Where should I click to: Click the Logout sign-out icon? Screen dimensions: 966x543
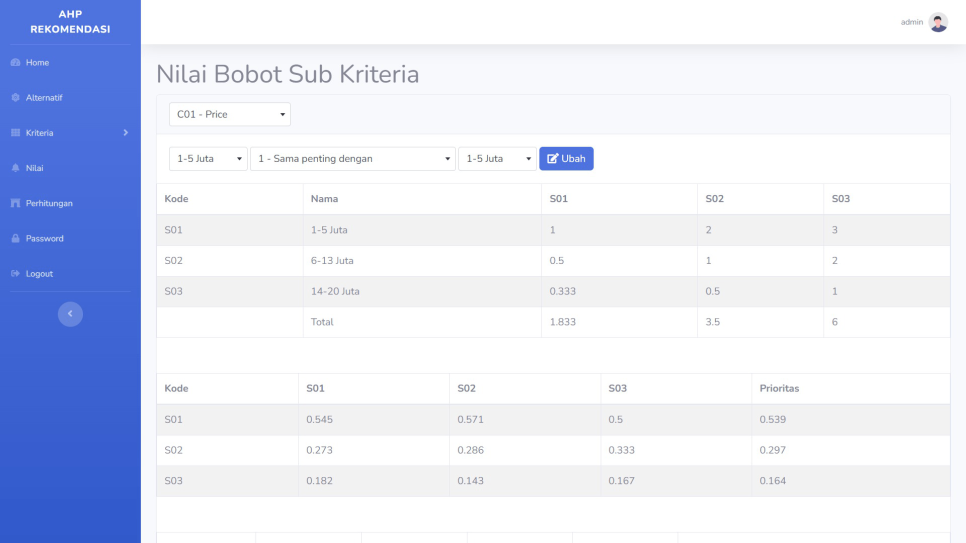pyautogui.click(x=15, y=273)
